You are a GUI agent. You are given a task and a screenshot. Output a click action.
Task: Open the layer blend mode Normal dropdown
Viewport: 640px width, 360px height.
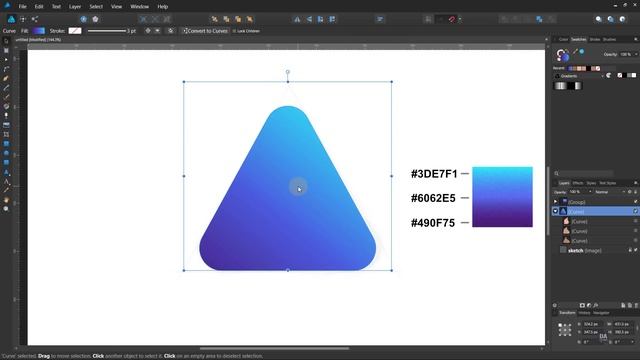(610, 192)
